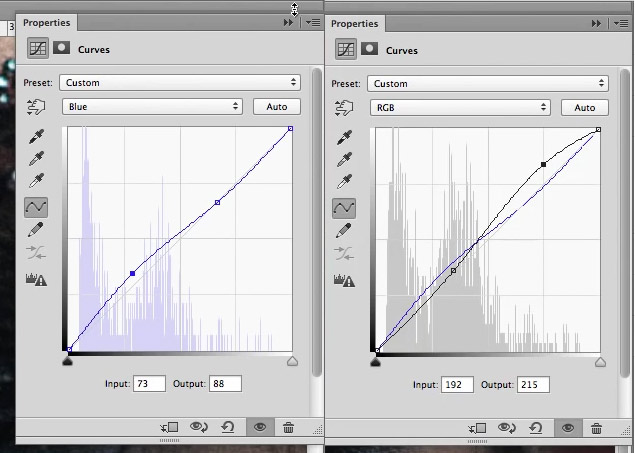
Task: Open the RGB channel dropdown
Action: [x=460, y=108]
